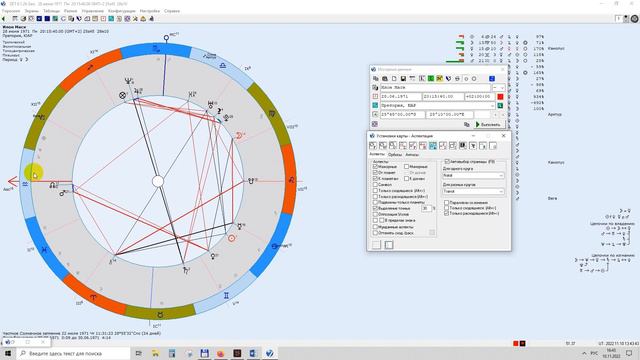Click the bell icon in main toolbar
The width and height of the screenshot is (640, 360).
point(143,19)
